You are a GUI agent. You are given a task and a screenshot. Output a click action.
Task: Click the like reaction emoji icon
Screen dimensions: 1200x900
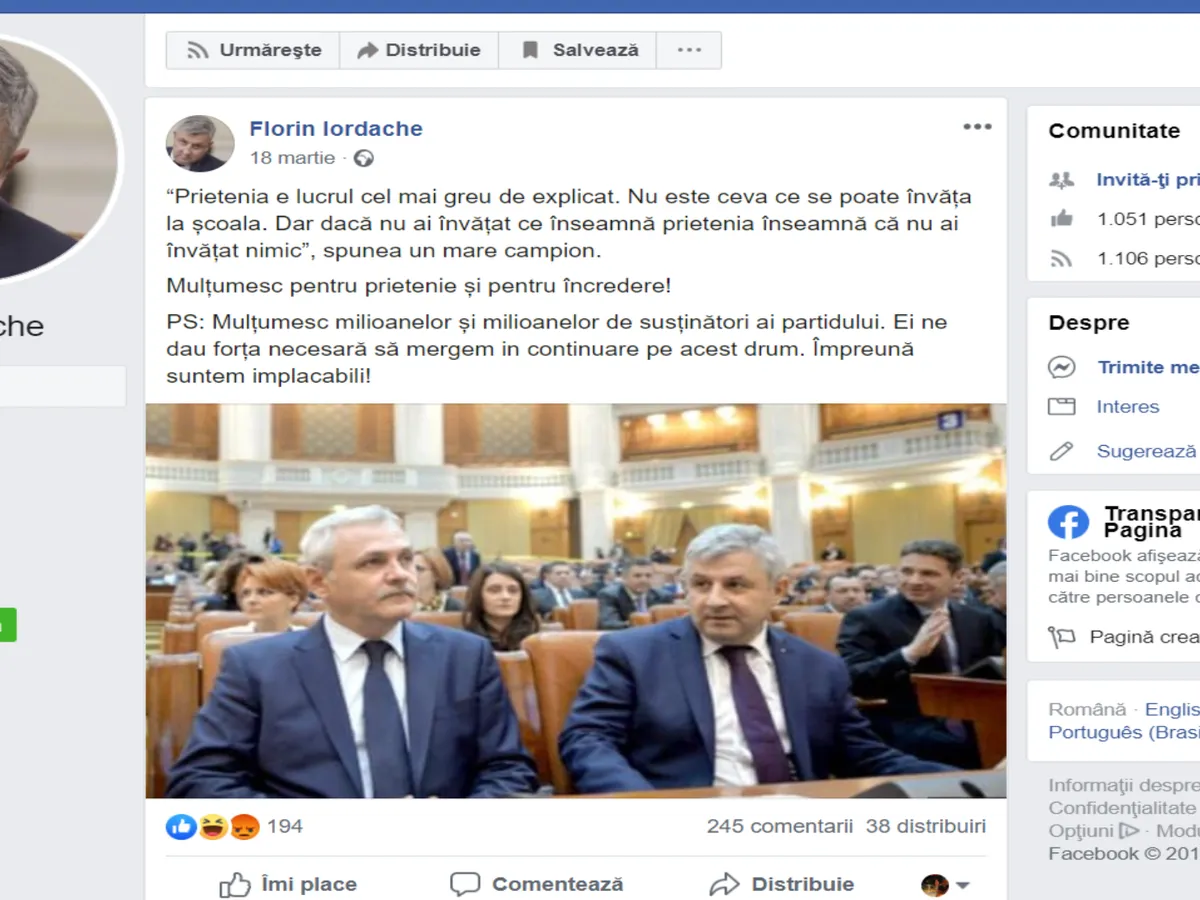[181, 826]
